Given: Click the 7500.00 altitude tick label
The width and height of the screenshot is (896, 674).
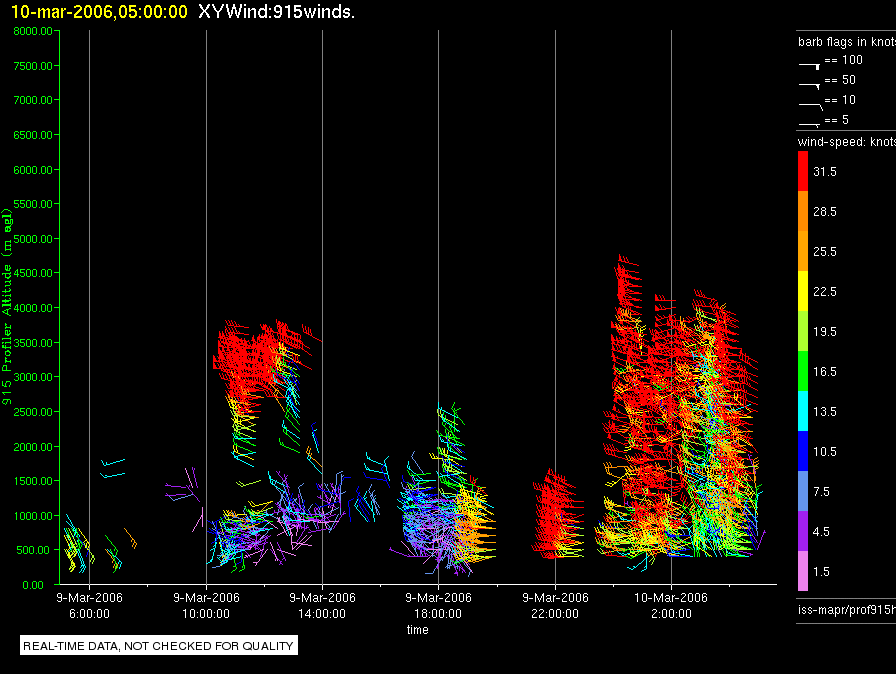Looking at the screenshot, I should point(33,66).
